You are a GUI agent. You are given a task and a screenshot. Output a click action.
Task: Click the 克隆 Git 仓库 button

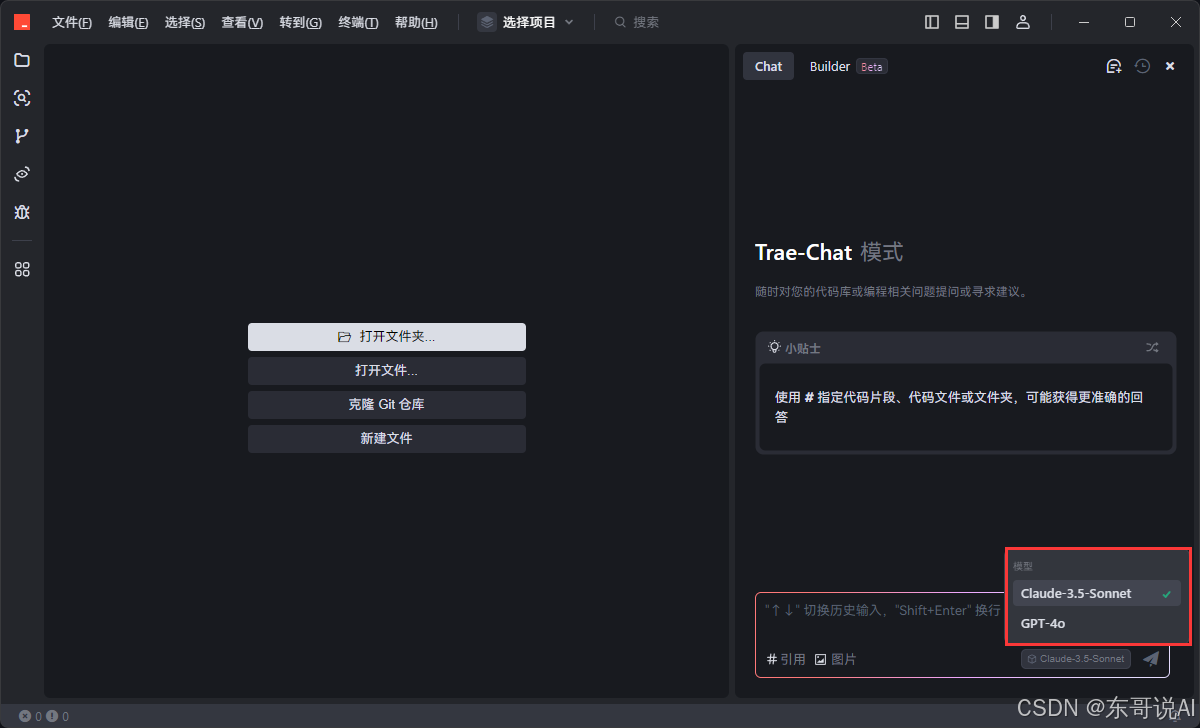pos(387,405)
